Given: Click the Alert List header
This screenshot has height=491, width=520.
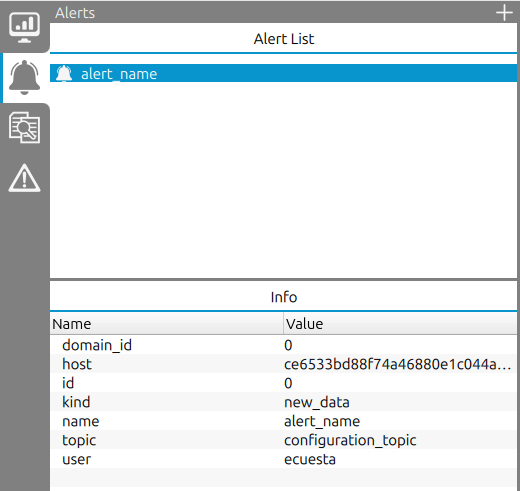Looking at the screenshot, I should (284, 39).
